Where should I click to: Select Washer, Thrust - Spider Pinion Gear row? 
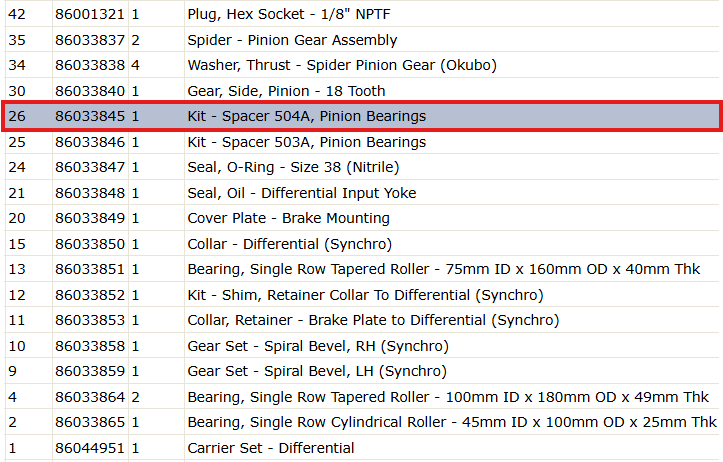click(x=362, y=65)
